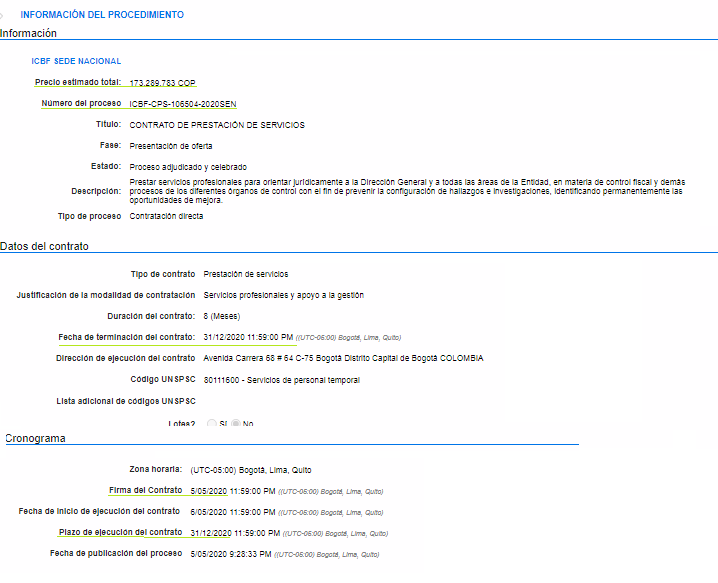Click publication date 5/05/2020 9:28:33 PM
The image size is (718, 583).
click(231, 555)
